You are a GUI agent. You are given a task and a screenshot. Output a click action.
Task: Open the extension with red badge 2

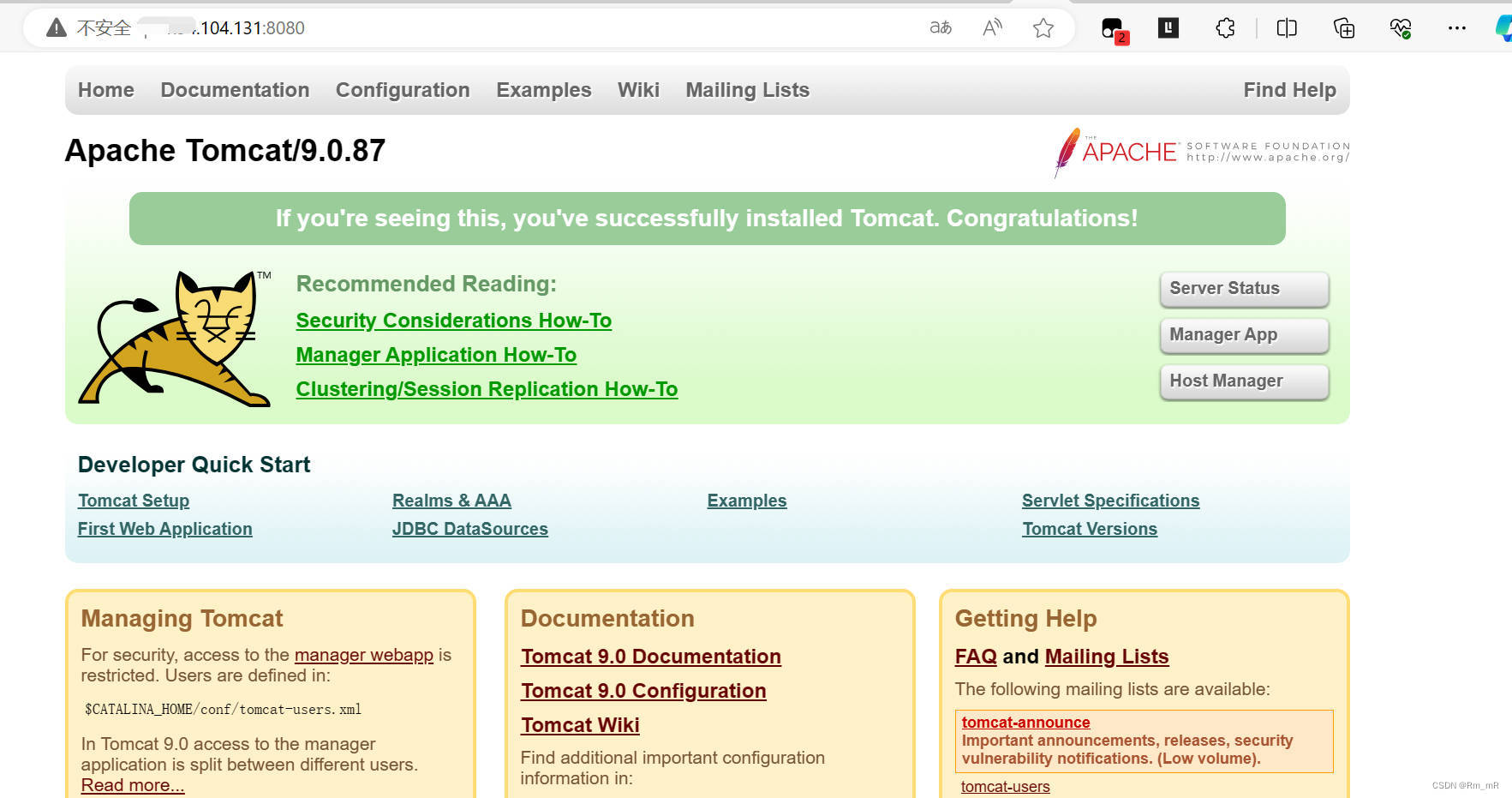coord(1115,30)
